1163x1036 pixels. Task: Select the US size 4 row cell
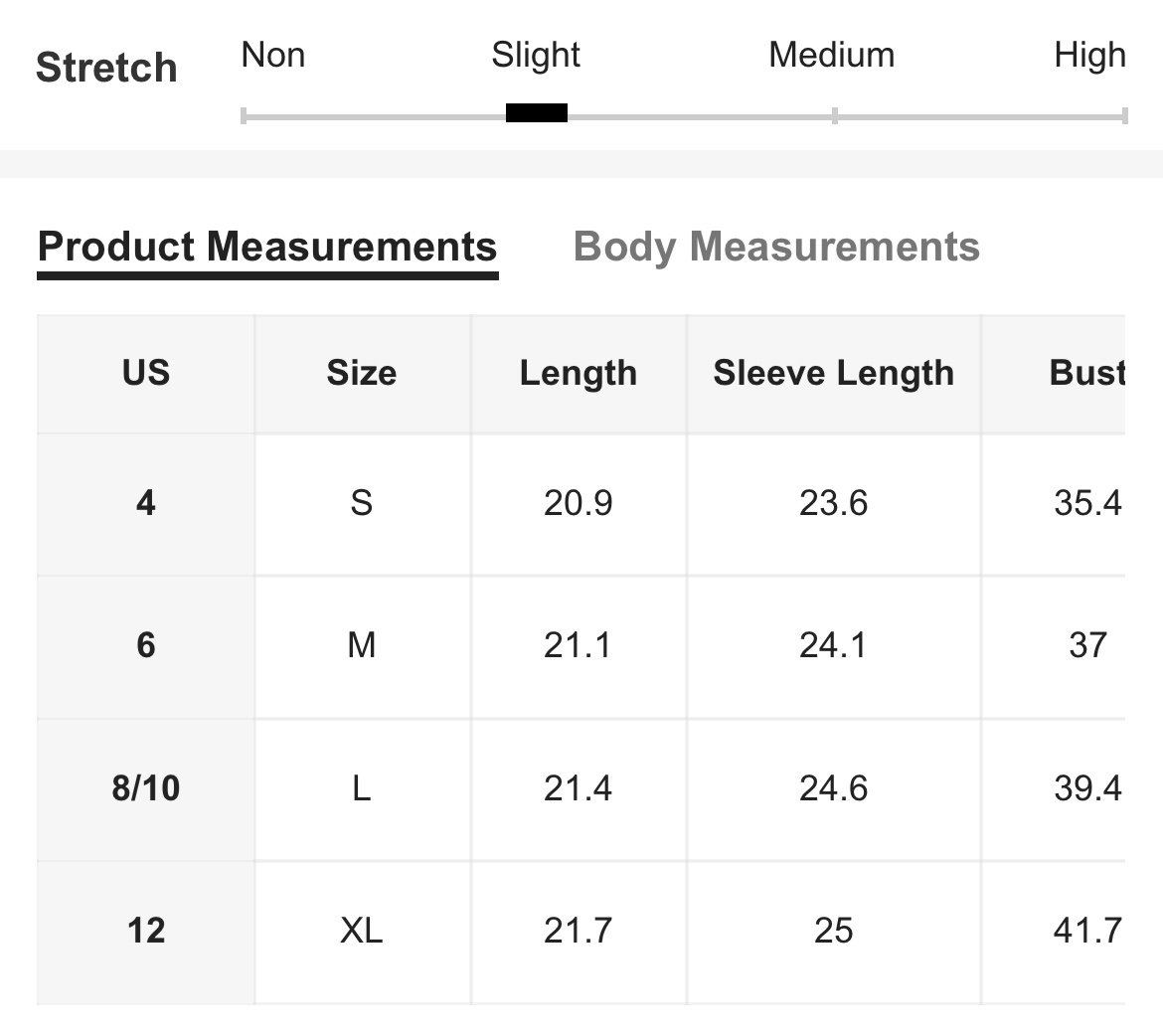pyautogui.click(x=146, y=504)
